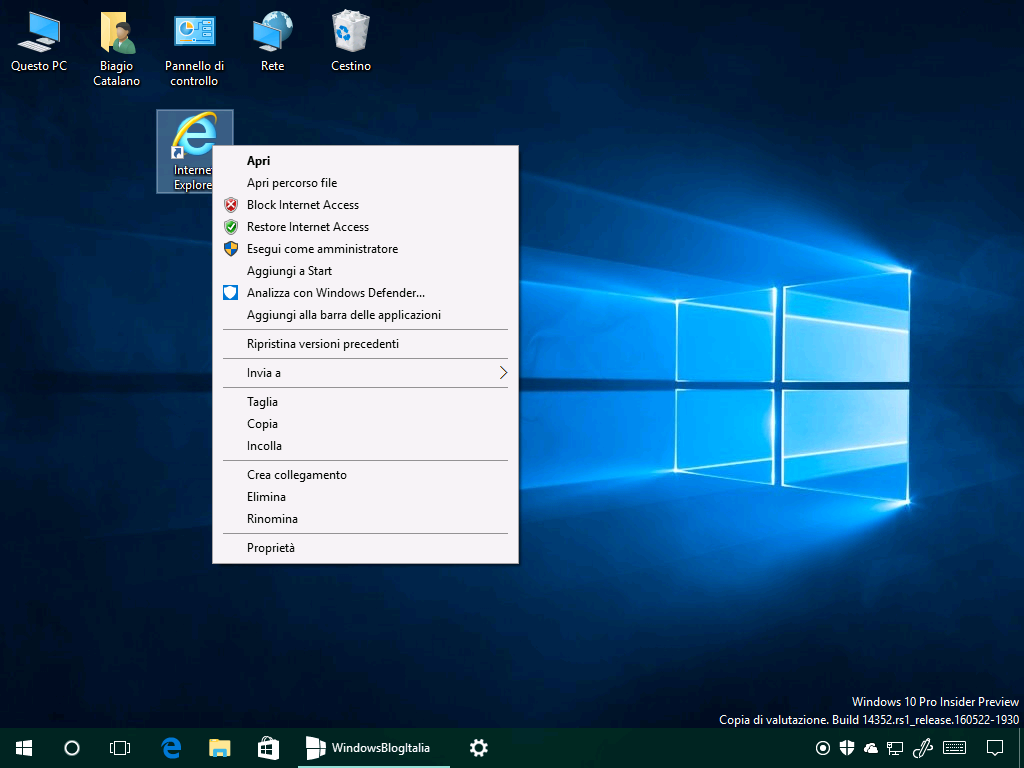Open Proprietà from the context menu
The image size is (1024, 768).
[x=366, y=549]
